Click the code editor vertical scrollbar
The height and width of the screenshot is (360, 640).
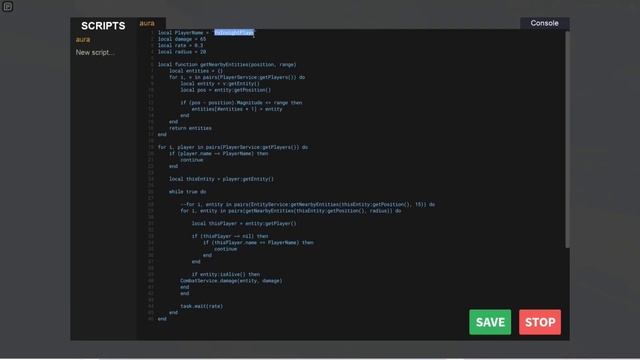click(x=567, y=139)
